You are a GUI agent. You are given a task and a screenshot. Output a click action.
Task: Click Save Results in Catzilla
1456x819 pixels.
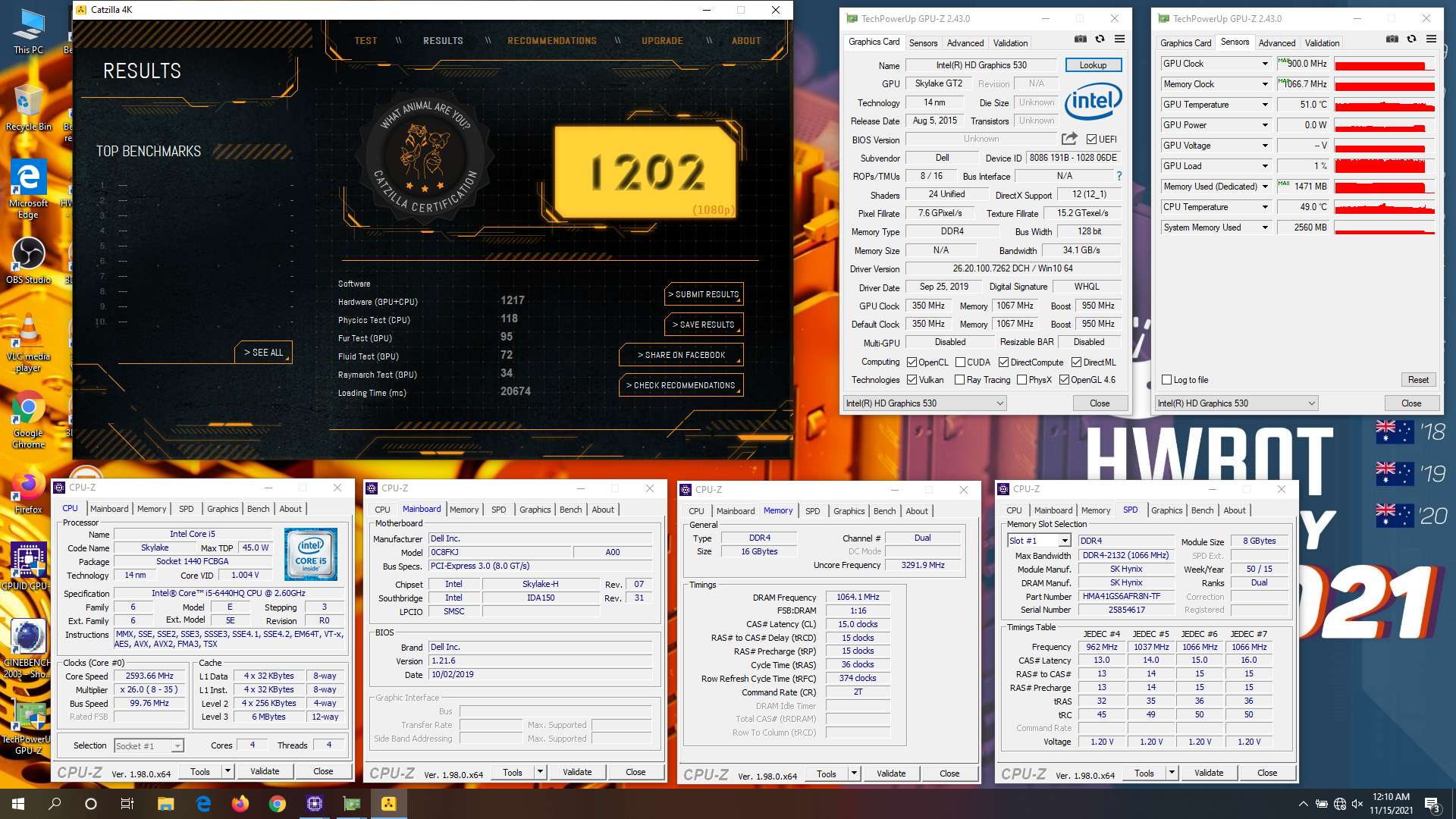point(703,325)
